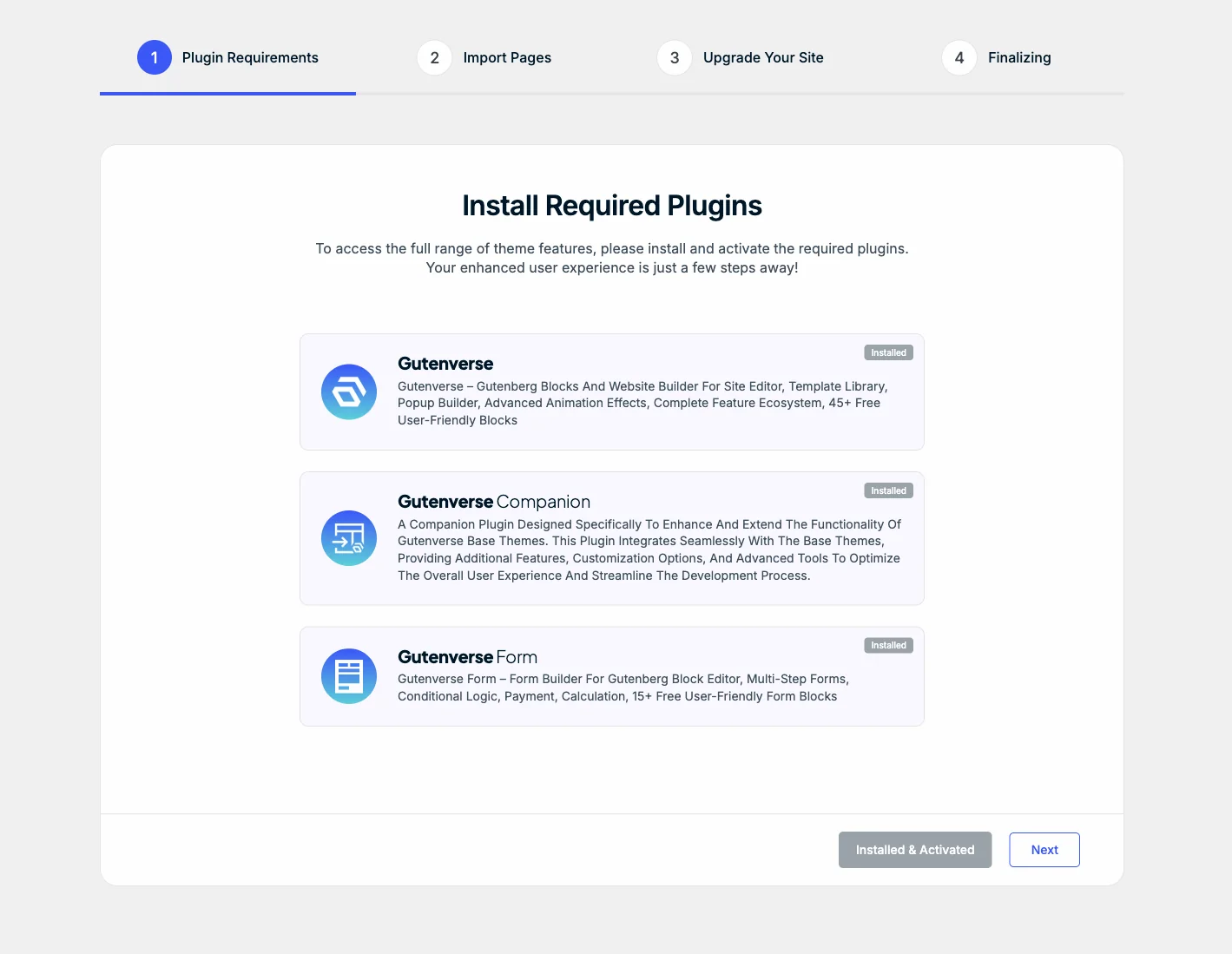Click Installed badge on Gutenverse card

[888, 352]
